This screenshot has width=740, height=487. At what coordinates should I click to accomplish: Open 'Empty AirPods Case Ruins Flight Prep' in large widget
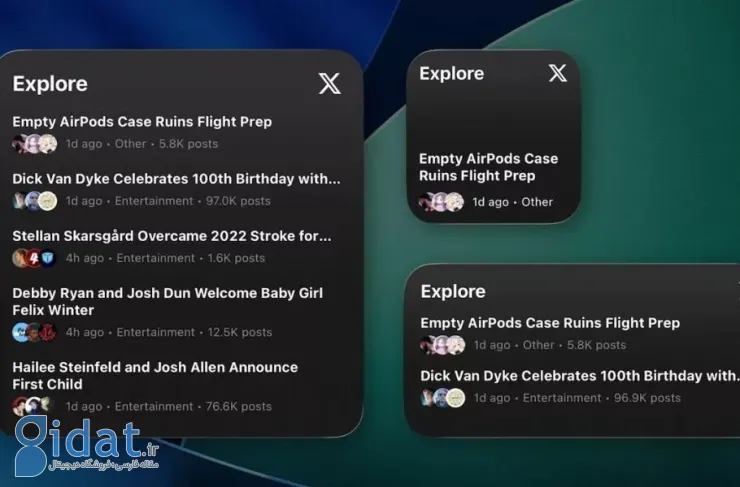click(142, 122)
